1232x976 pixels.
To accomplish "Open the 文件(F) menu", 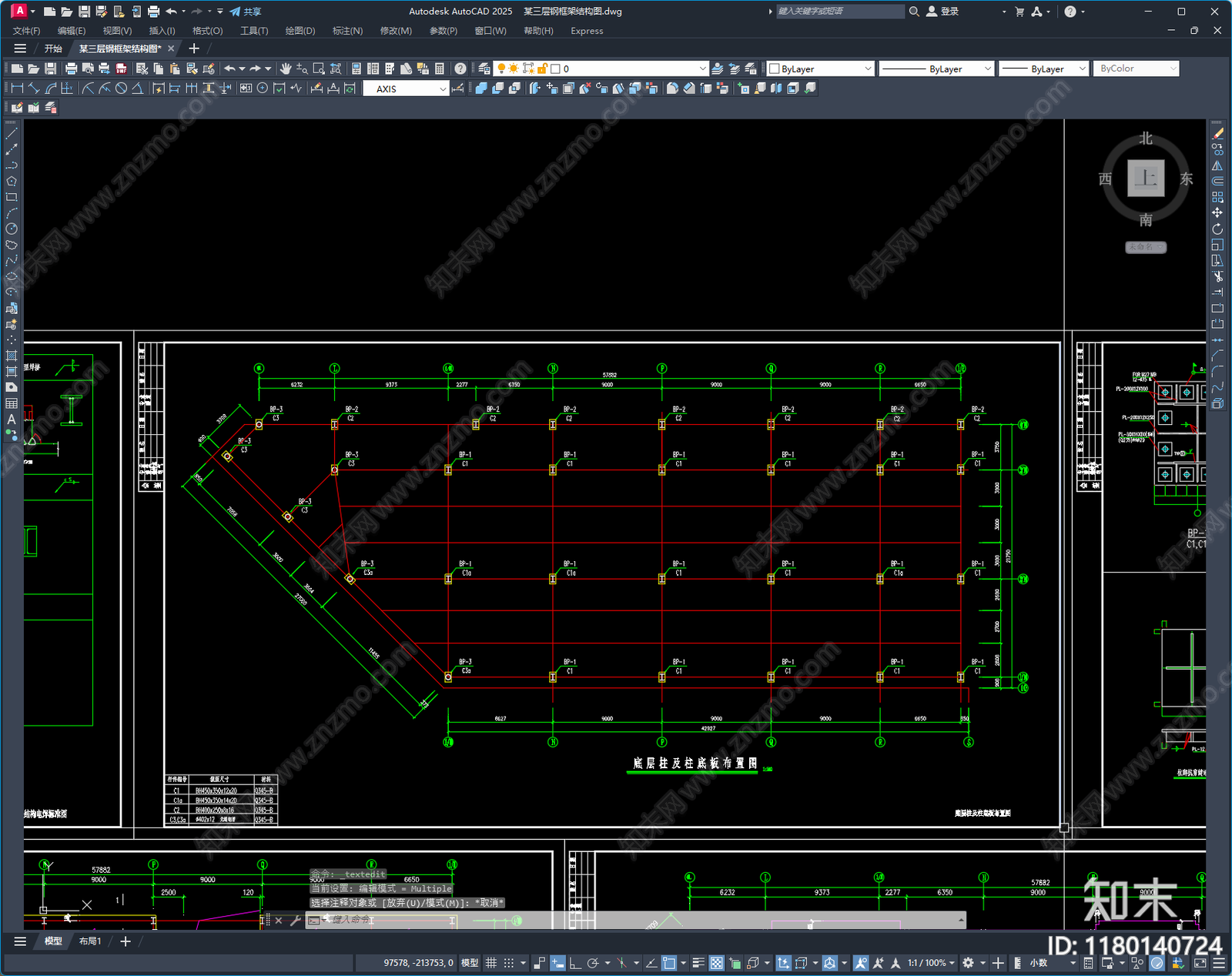I will pyautogui.click(x=26, y=31).
